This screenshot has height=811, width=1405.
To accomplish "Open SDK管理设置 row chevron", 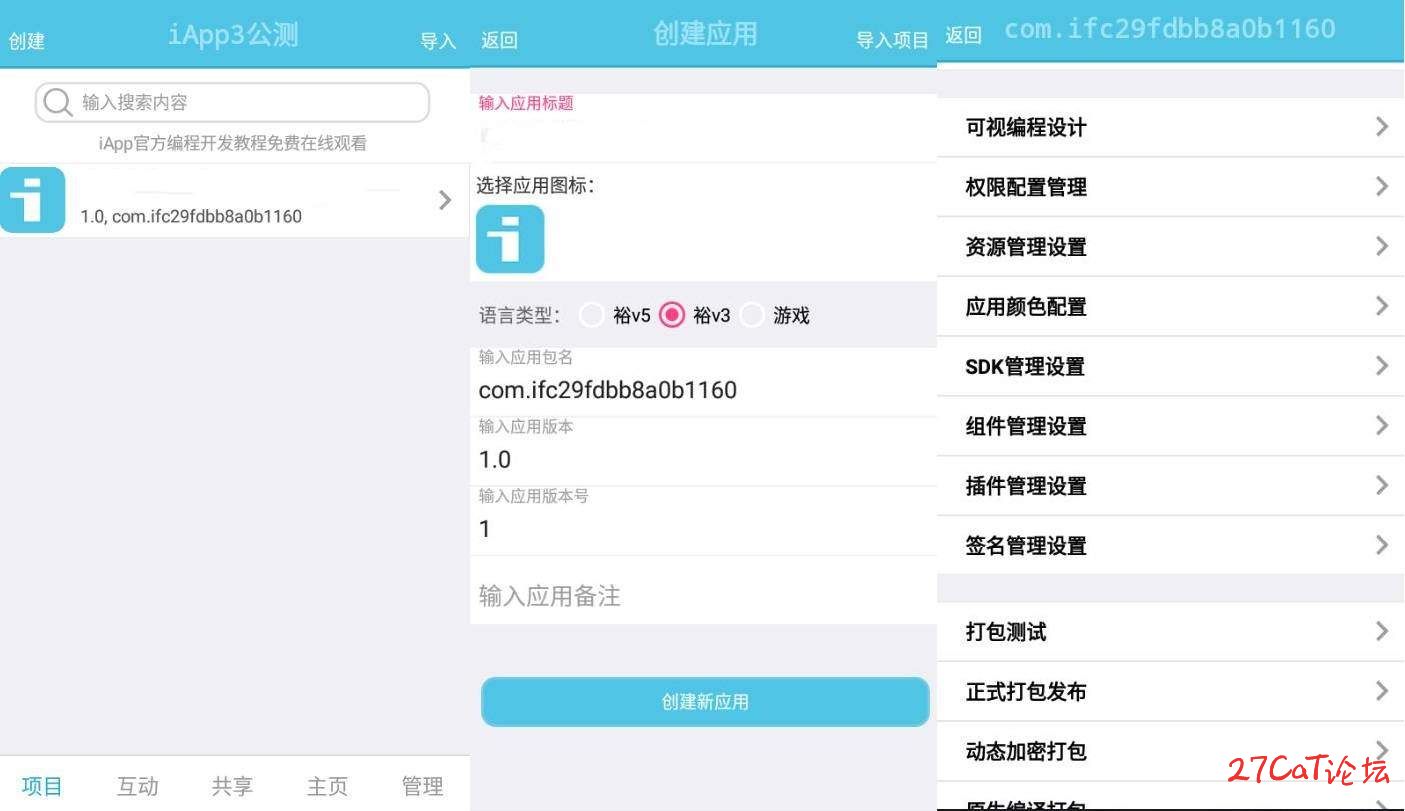I will click(x=1382, y=366).
